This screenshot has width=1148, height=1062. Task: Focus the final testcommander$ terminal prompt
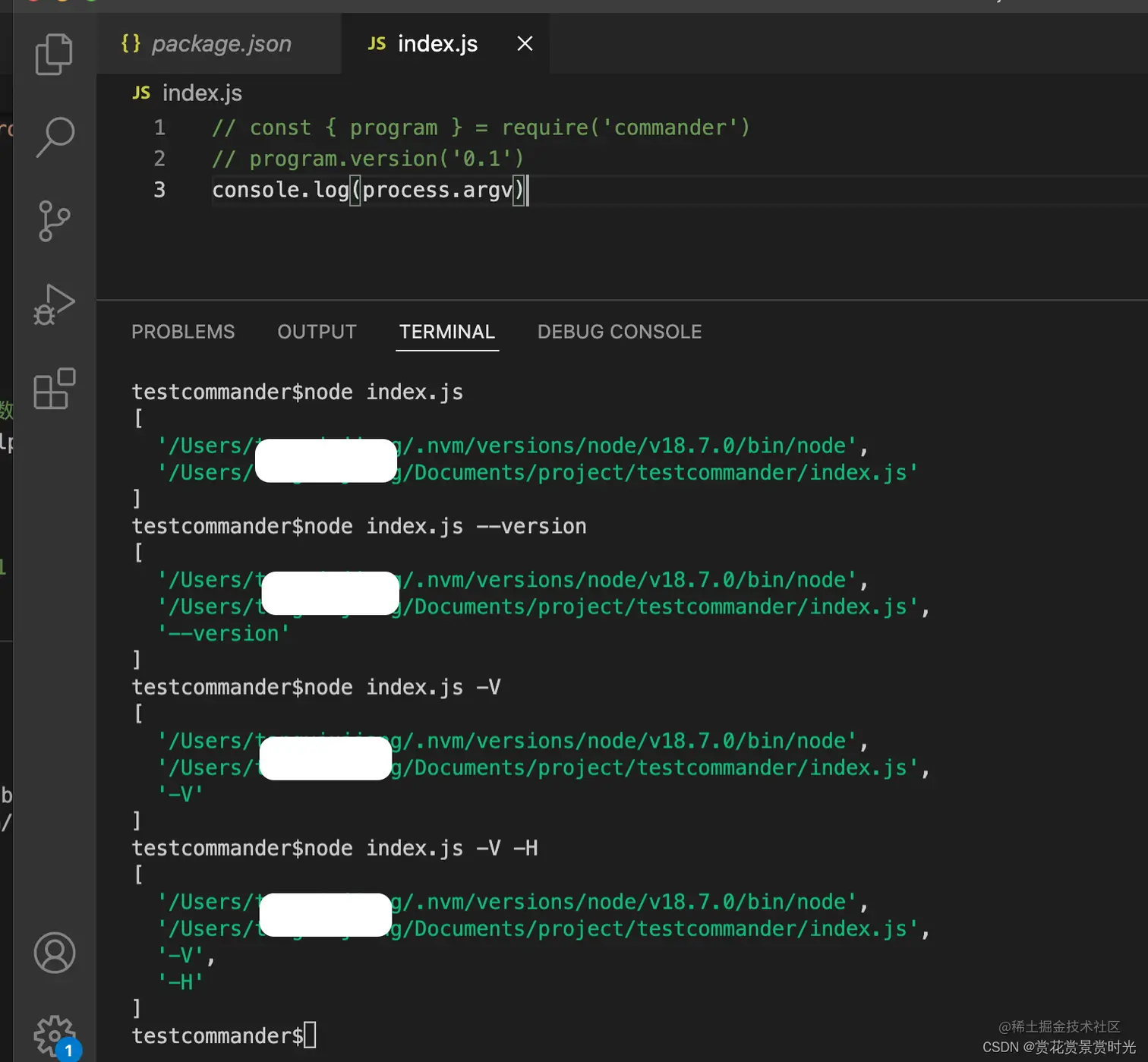(x=224, y=1035)
